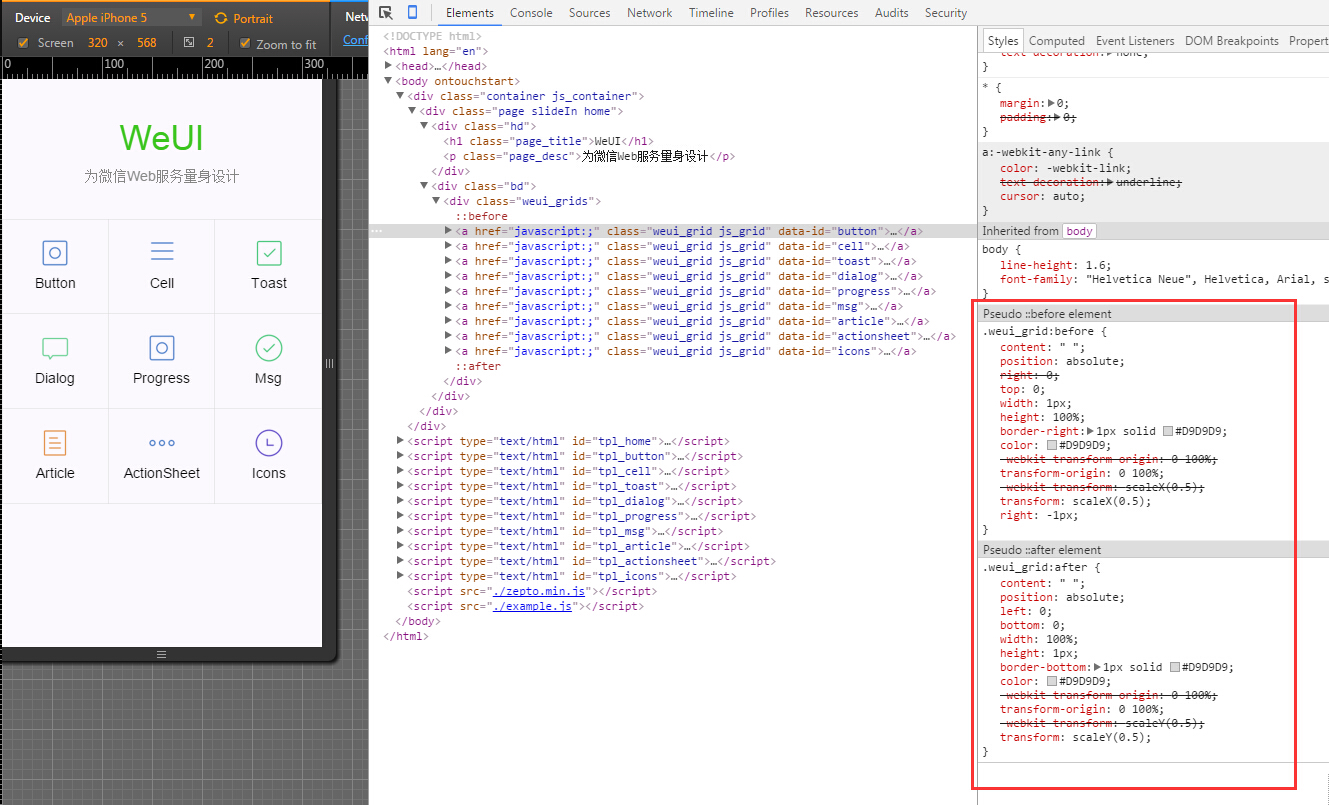Tap the Icons clock icon
This screenshot has width=1329, height=805.
tap(269, 442)
